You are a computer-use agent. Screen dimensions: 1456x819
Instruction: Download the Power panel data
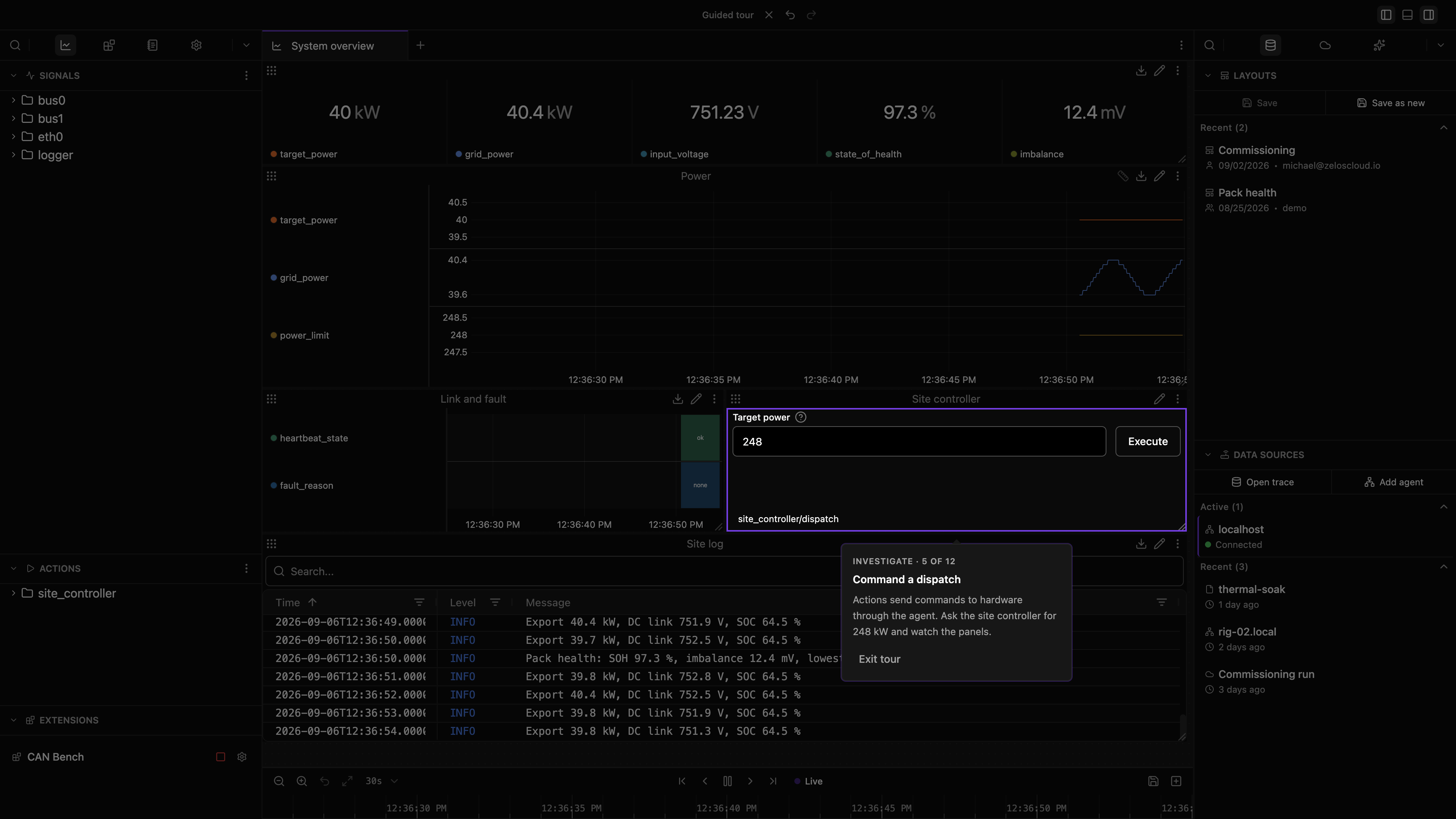tap(1141, 176)
